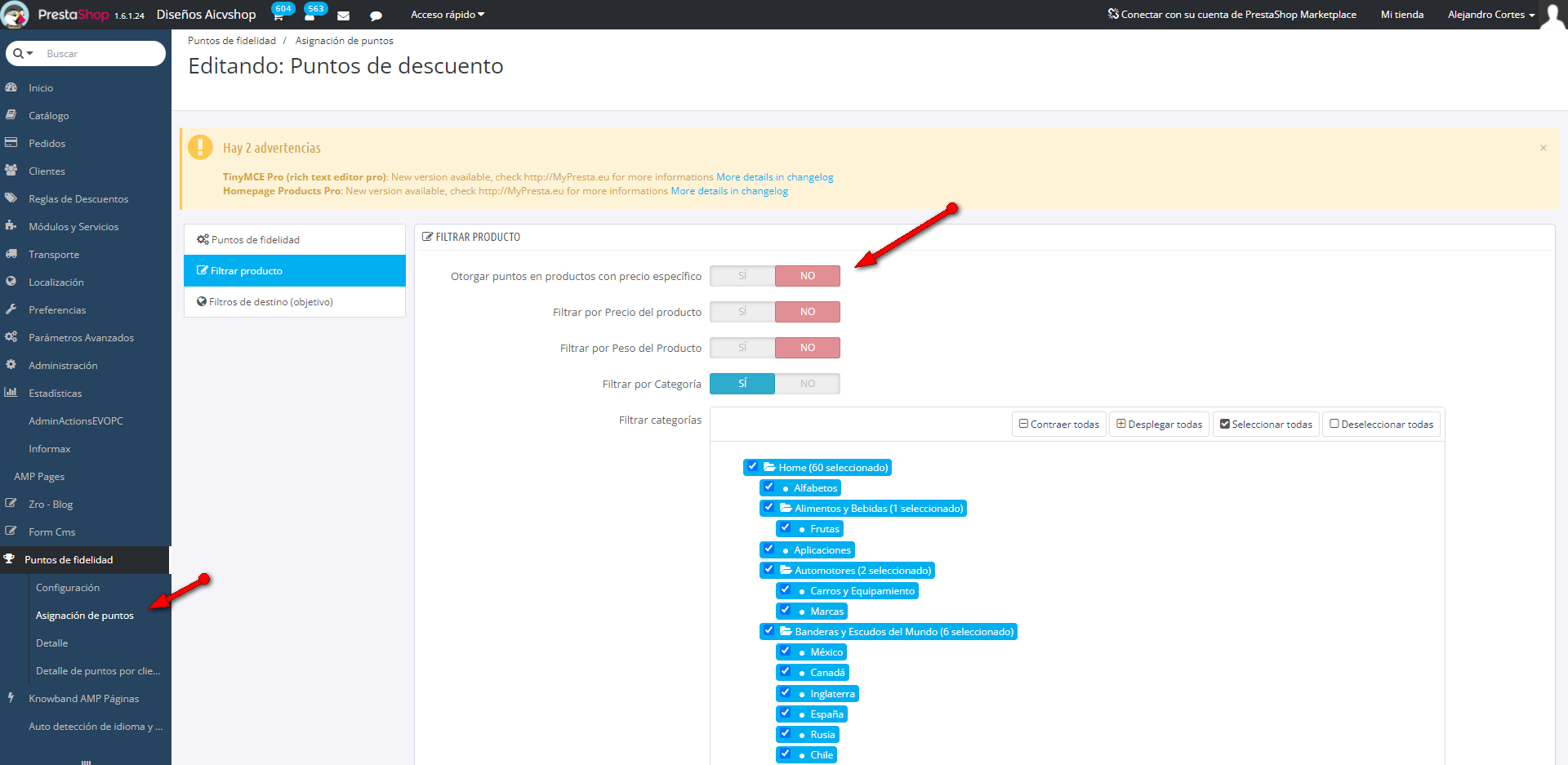This screenshot has height=765, width=1568.
Task: Set Filtrar por Precio del producto to SÍ
Action: [742, 312]
